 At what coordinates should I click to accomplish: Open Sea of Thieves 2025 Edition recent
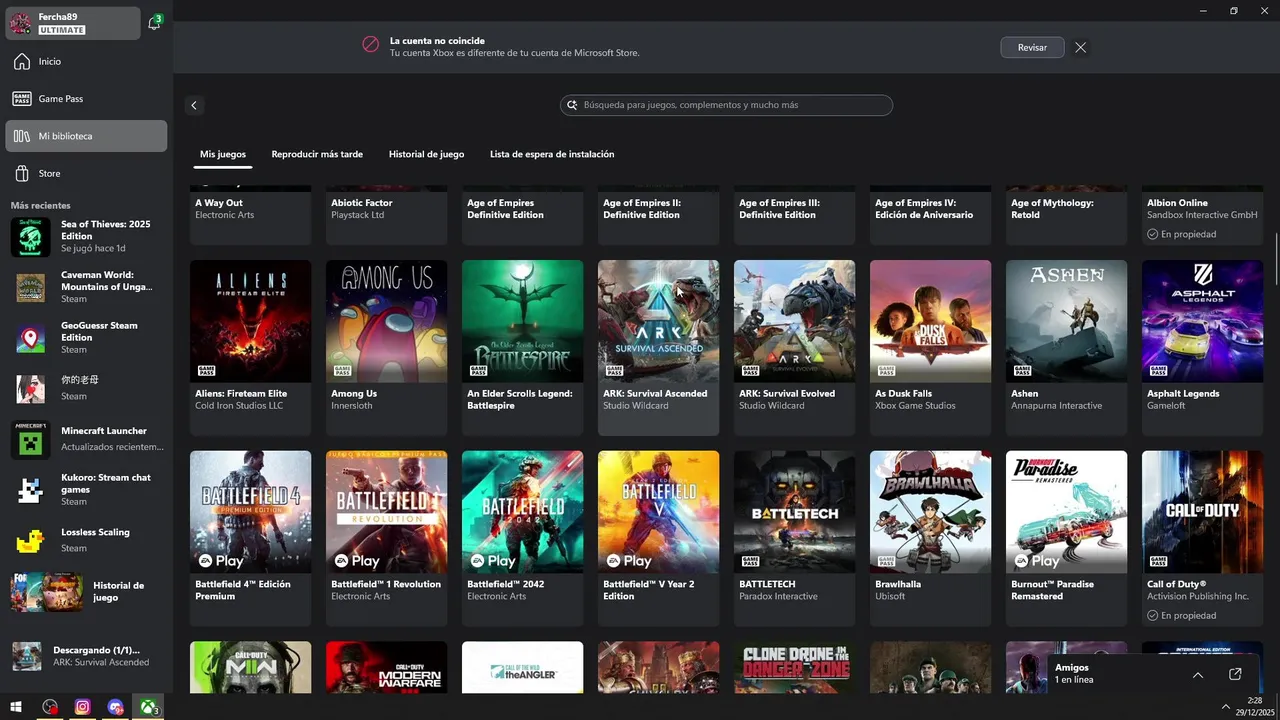click(86, 237)
